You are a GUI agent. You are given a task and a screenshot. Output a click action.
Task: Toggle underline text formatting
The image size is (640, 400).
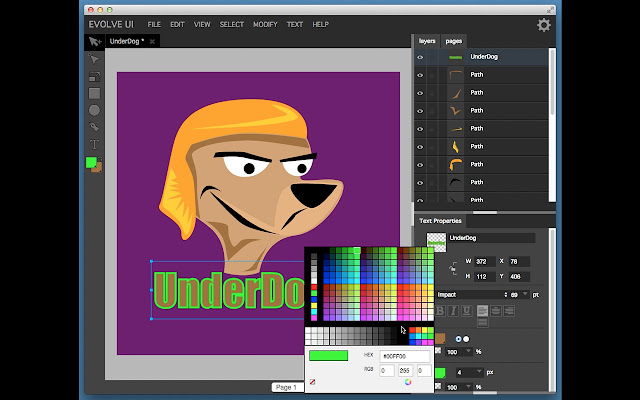click(467, 311)
